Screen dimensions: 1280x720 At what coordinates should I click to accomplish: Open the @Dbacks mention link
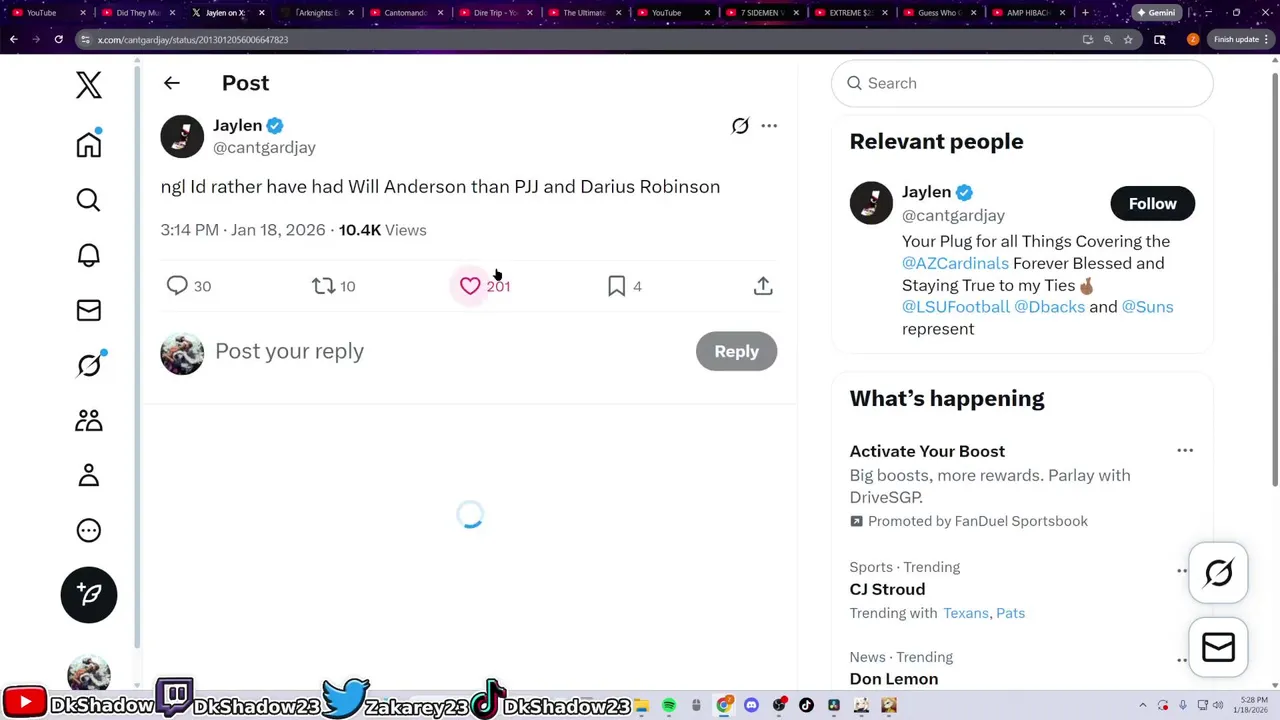click(1049, 307)
